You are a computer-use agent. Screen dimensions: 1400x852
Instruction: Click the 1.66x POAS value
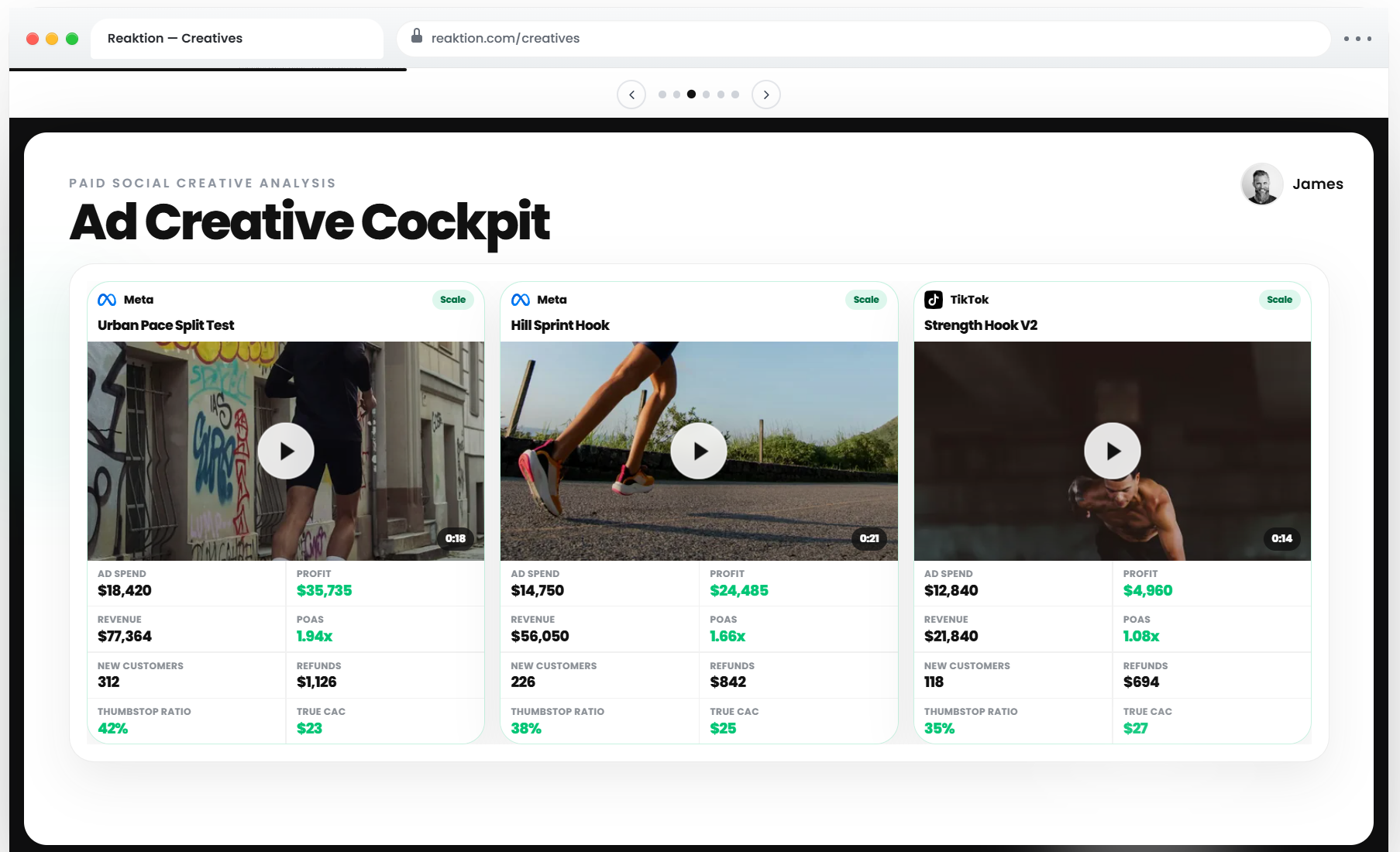[x=728, y=636]
